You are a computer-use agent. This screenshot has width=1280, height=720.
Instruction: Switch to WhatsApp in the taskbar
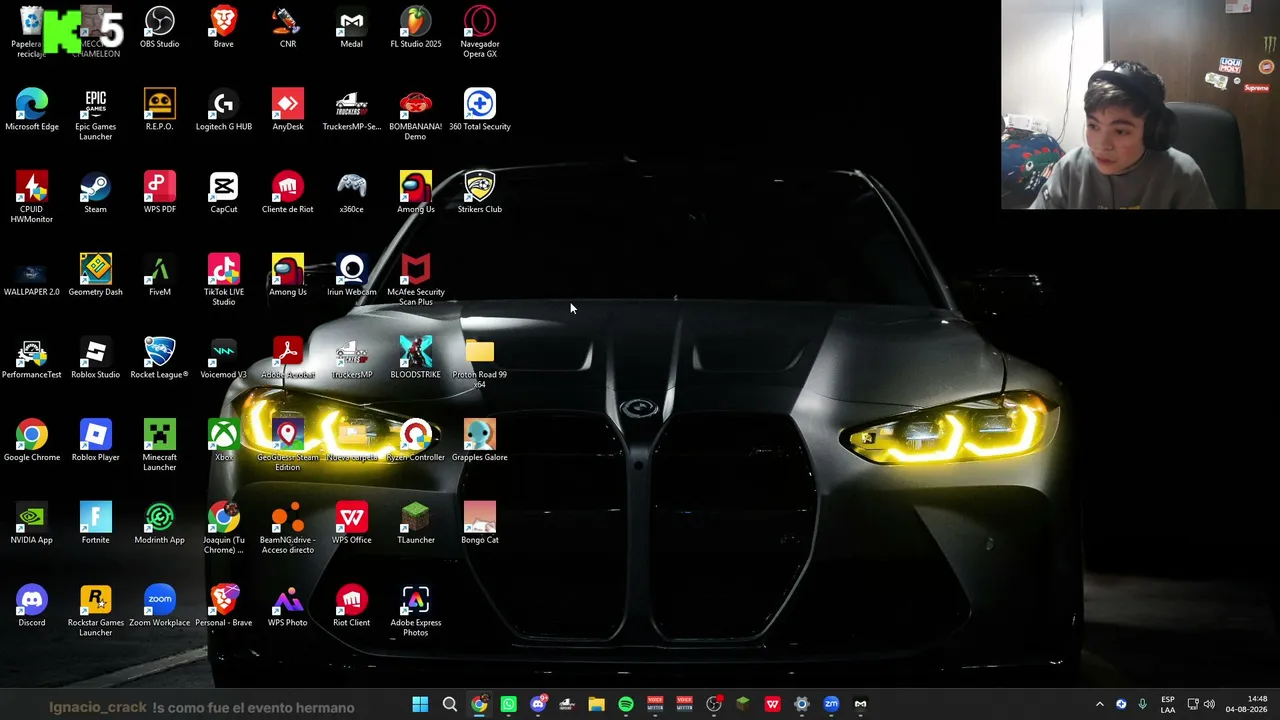[509, 704]
